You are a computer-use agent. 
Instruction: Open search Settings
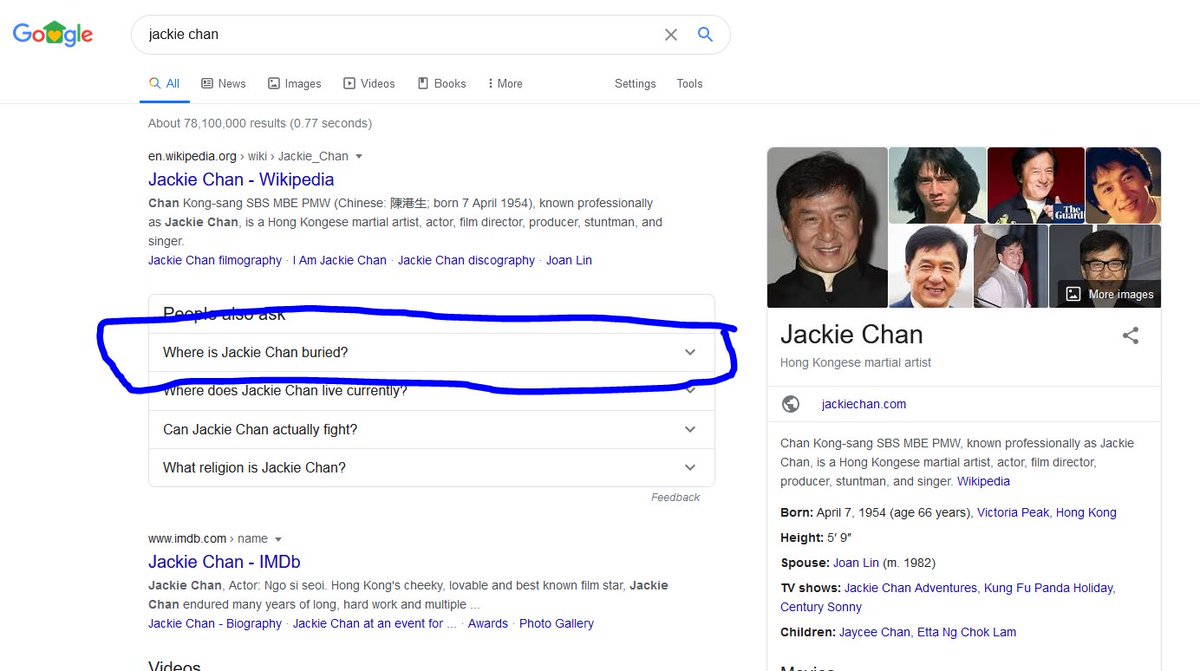635,84
